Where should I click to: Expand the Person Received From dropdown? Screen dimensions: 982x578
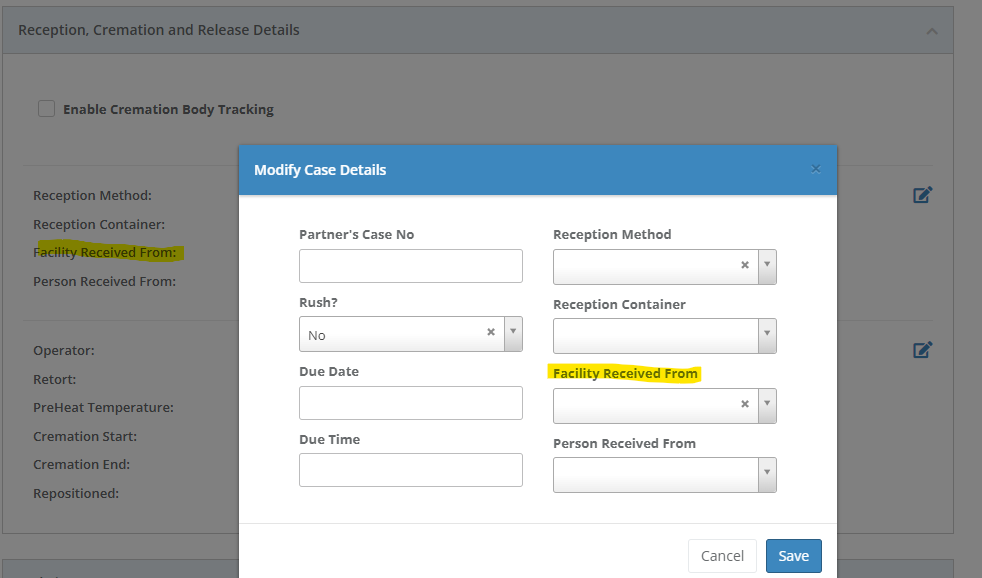pos(767,474)
